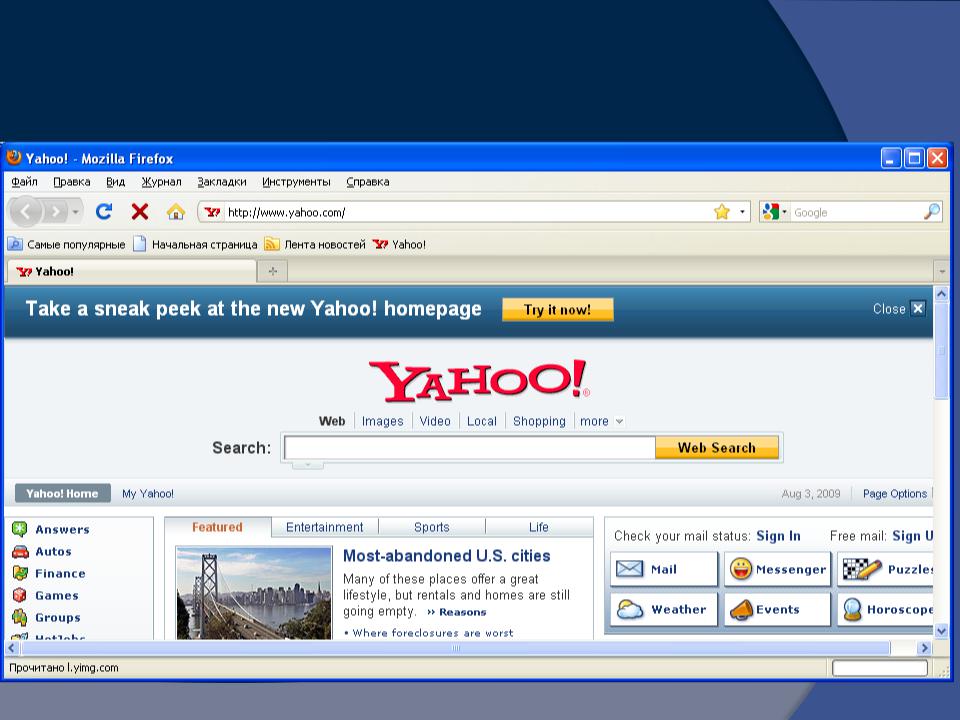Click the Yahoo favicon in the address bar

click(212, 212)
